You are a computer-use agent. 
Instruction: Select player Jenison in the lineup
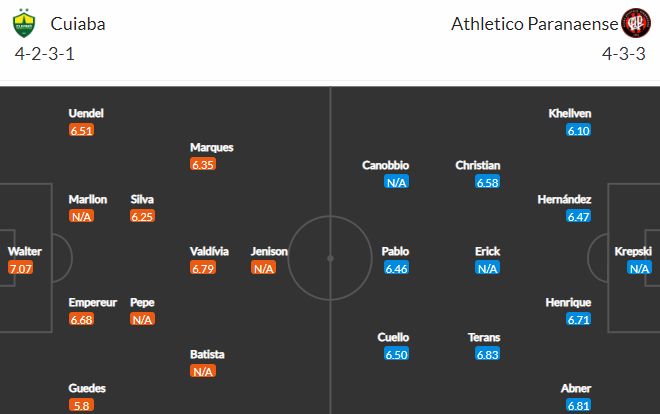click(269, 251)
